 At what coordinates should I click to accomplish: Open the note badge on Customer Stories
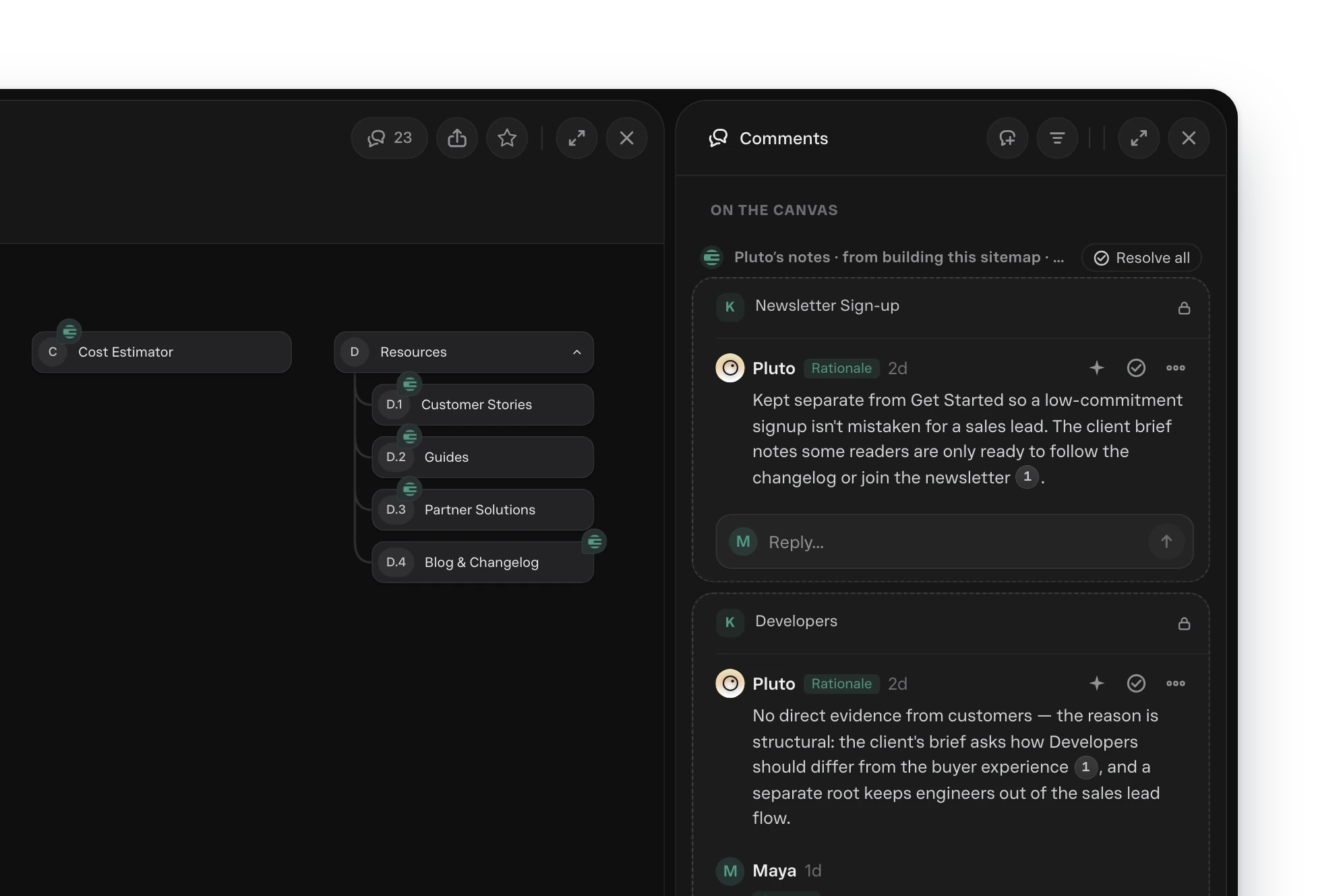tap(410, 384)
